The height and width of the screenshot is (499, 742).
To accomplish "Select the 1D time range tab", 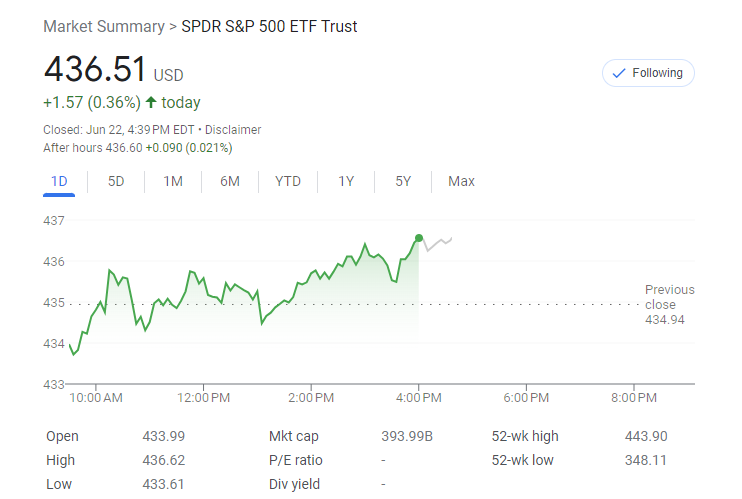I will [59, 181].
